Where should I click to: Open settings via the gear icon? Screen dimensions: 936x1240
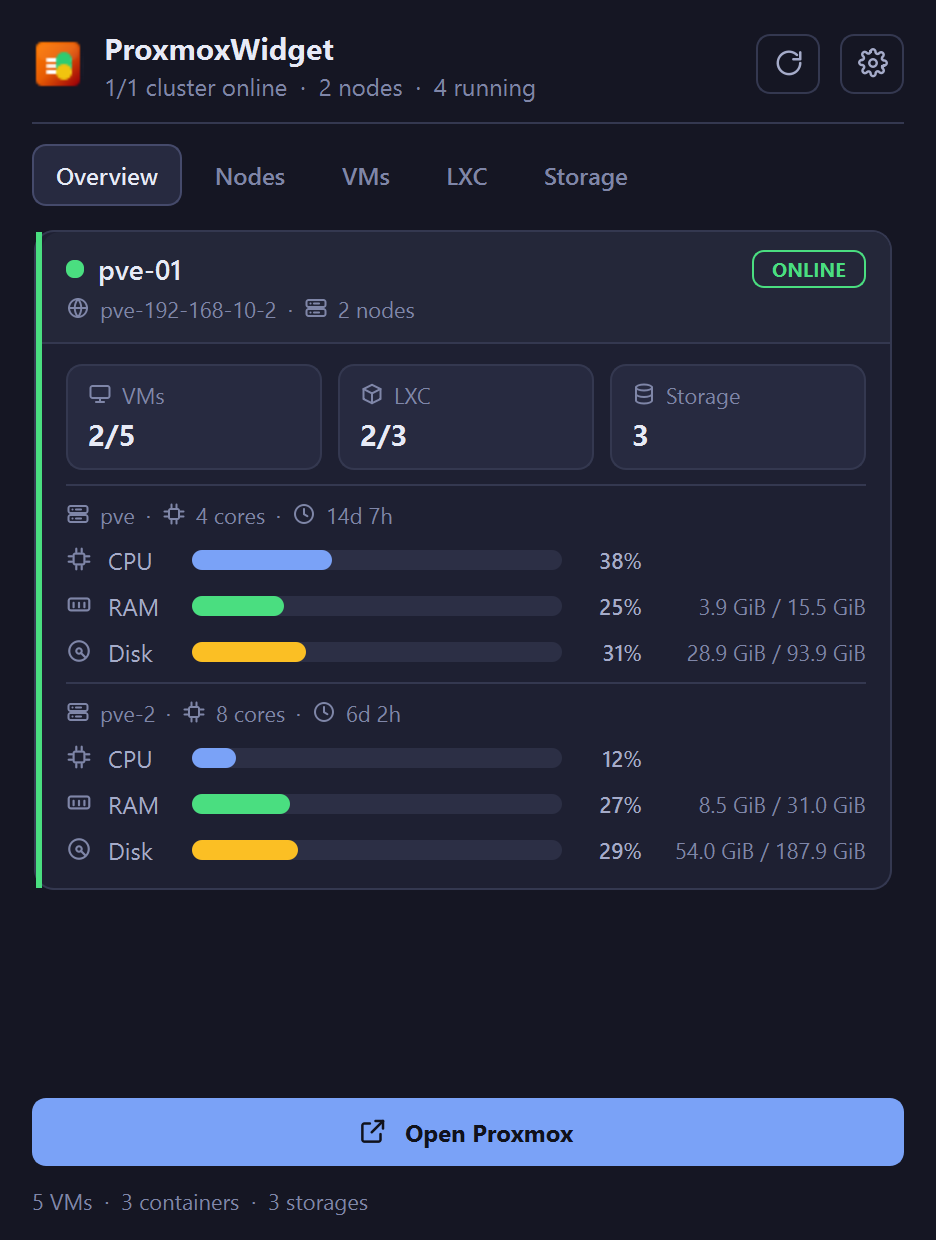tap(872, 64)
